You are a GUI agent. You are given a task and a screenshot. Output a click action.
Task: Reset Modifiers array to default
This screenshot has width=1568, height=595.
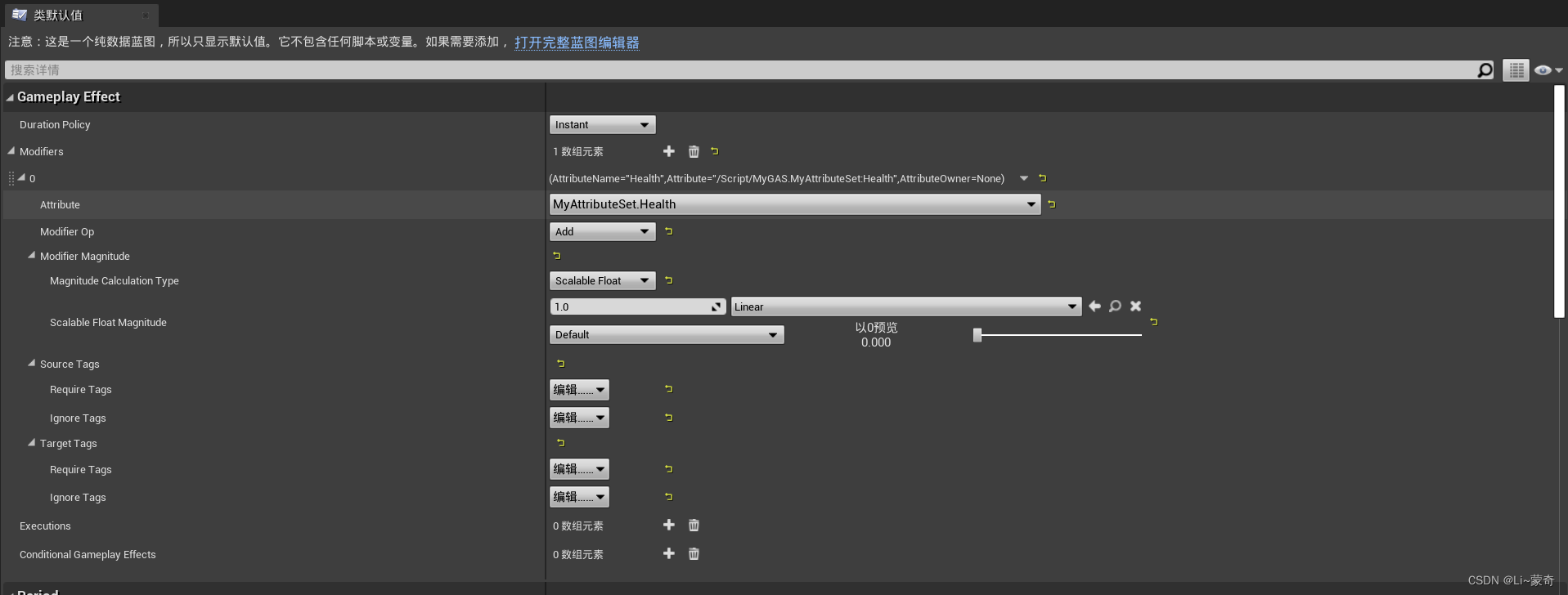(715, 151)
